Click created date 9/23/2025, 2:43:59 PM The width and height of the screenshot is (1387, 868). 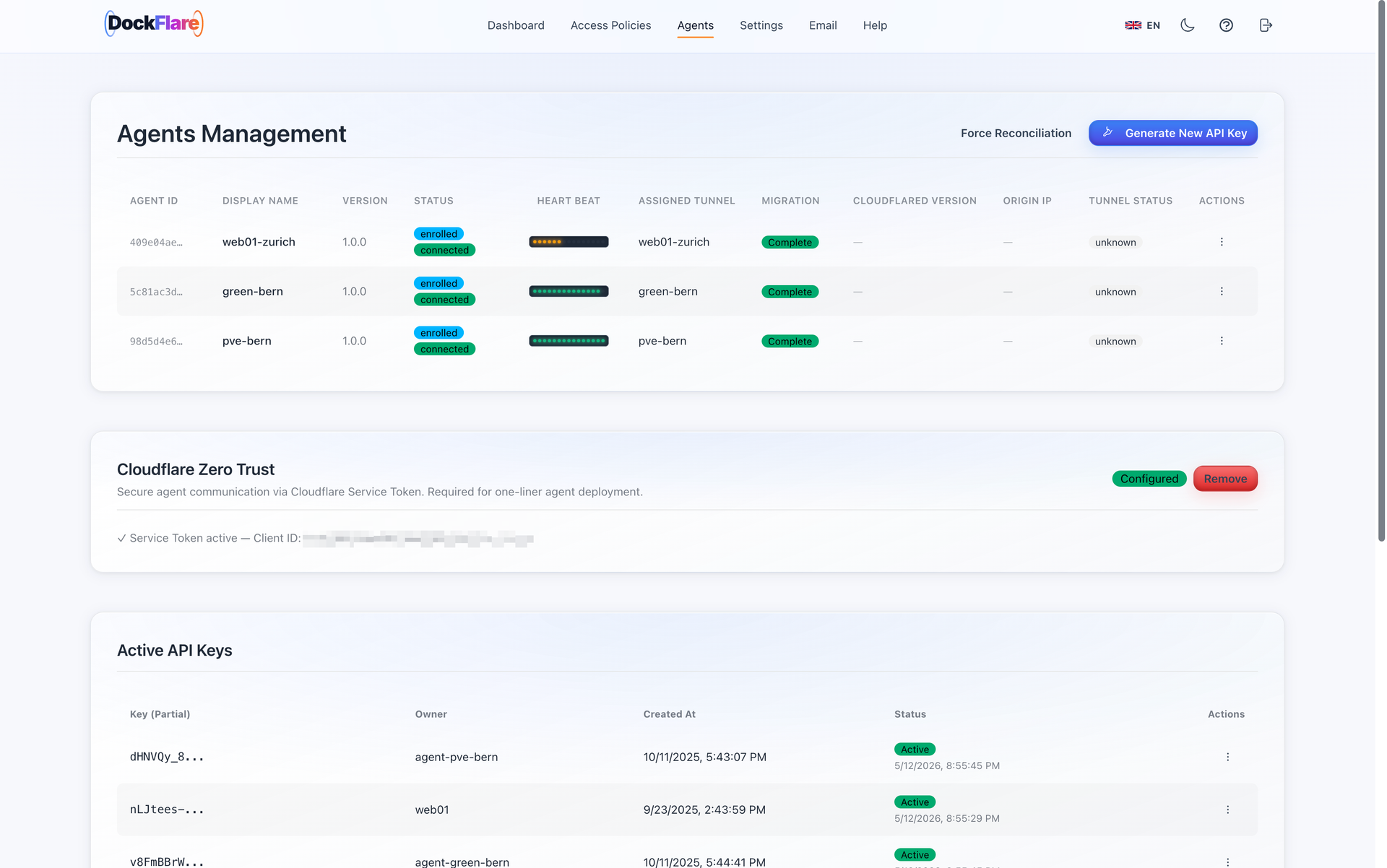(x=704, y=810)
